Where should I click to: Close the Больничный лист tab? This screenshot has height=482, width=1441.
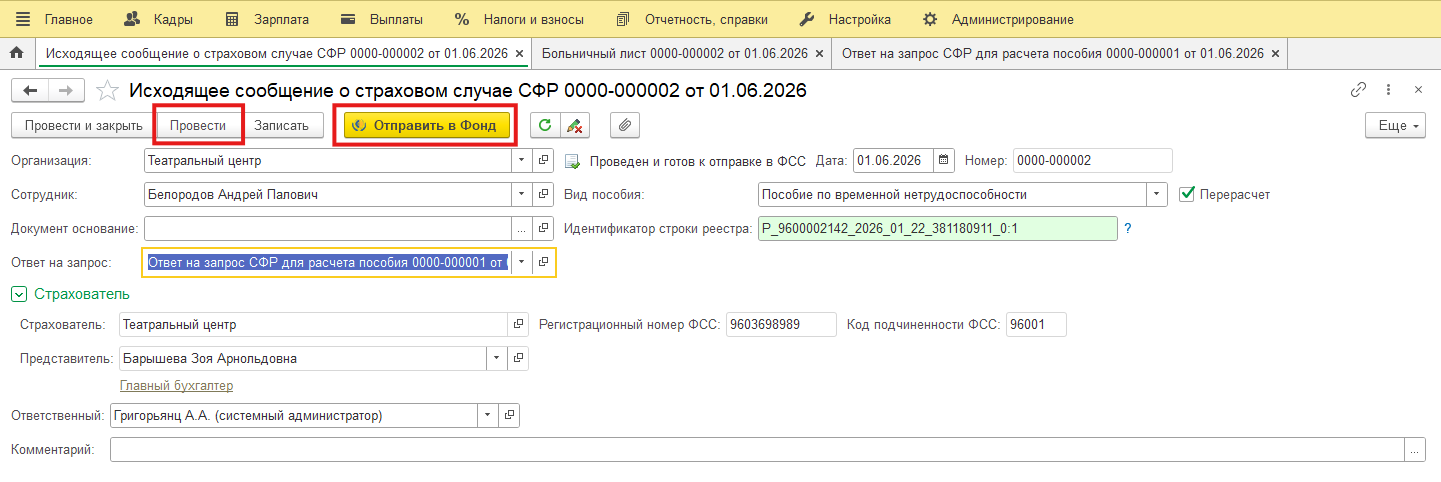(820, 53)
